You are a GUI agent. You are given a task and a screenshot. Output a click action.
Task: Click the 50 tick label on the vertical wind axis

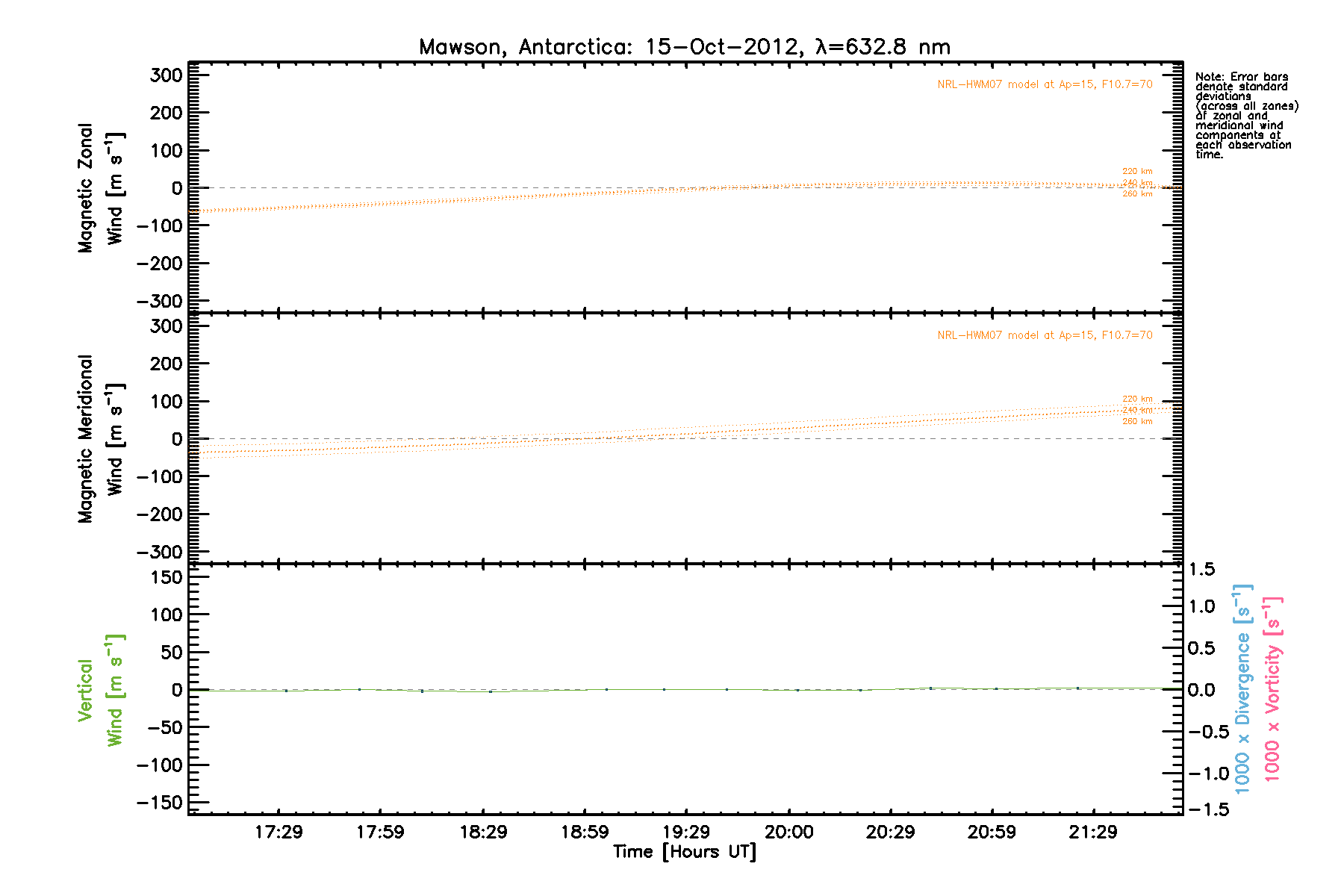coord(172,653)
